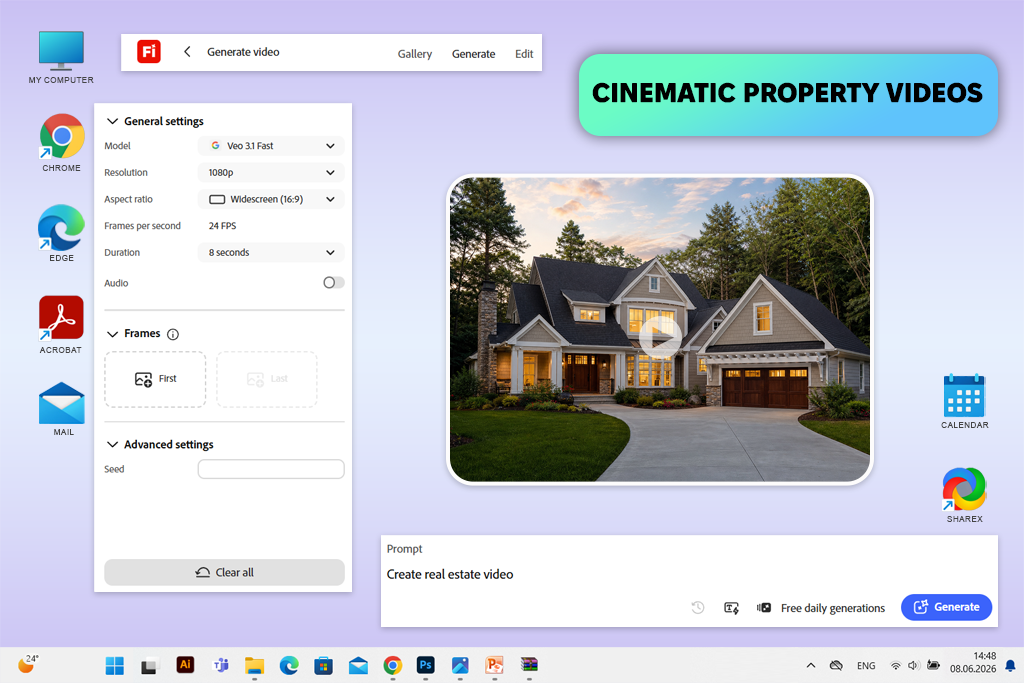Viewport: 1024px width, 683px height.
Task: Add a First frame image
Action: 155,379
